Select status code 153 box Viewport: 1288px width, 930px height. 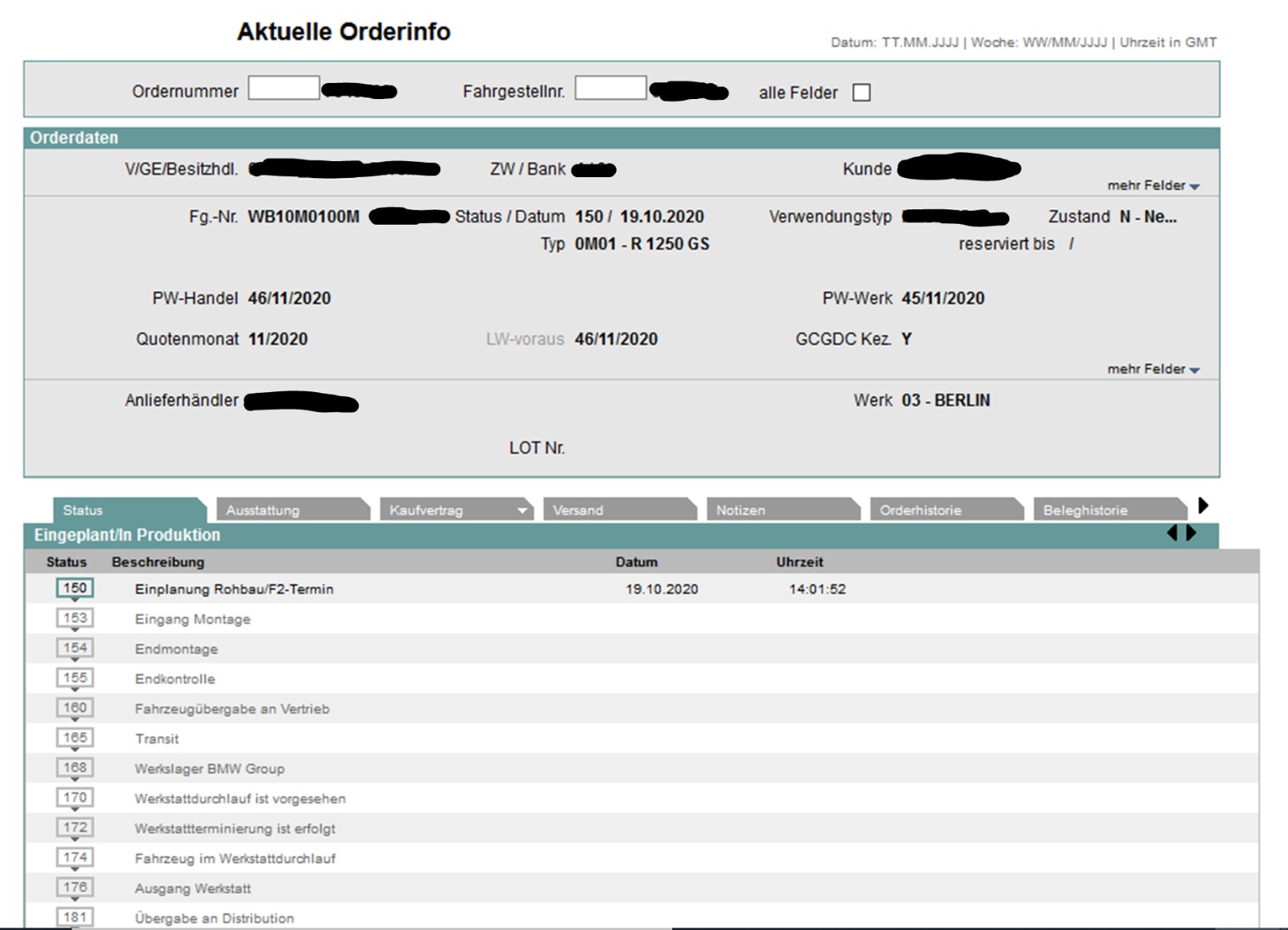(x=75, y=618)
